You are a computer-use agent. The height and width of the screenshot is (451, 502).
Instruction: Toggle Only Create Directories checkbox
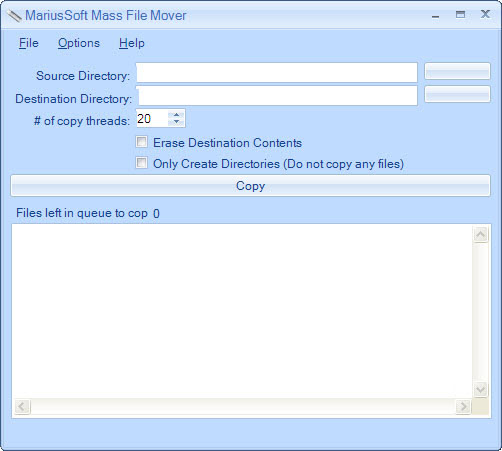click(141, 163)
